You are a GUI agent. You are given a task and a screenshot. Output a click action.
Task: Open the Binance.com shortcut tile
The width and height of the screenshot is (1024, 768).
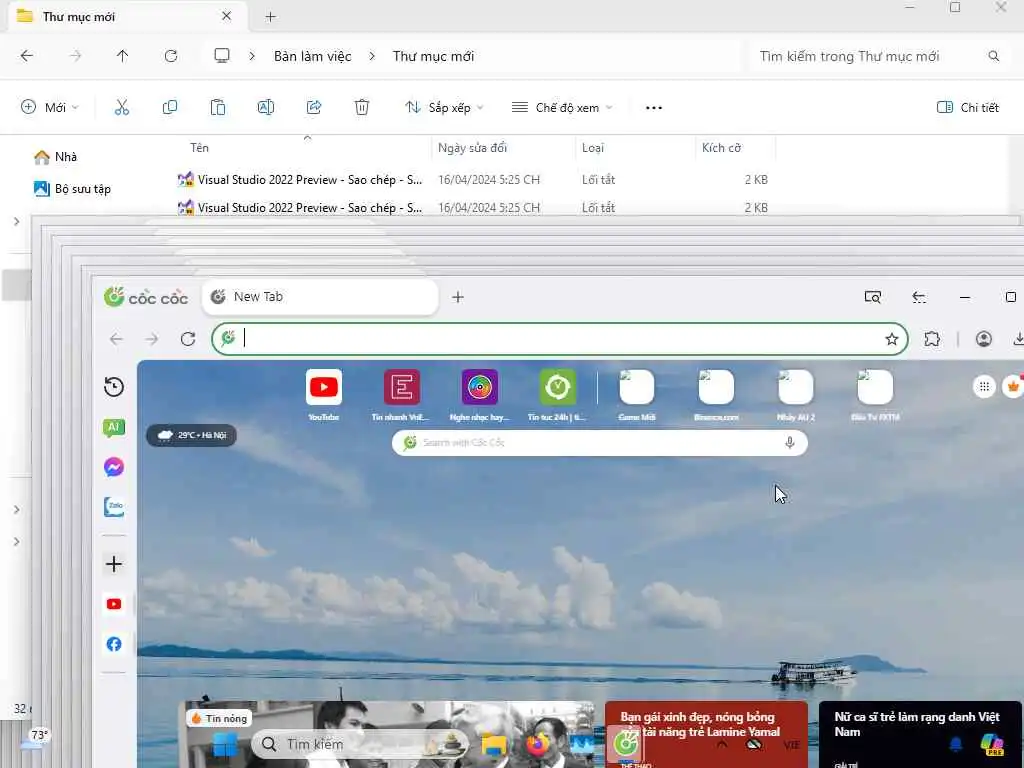(716, 394)
